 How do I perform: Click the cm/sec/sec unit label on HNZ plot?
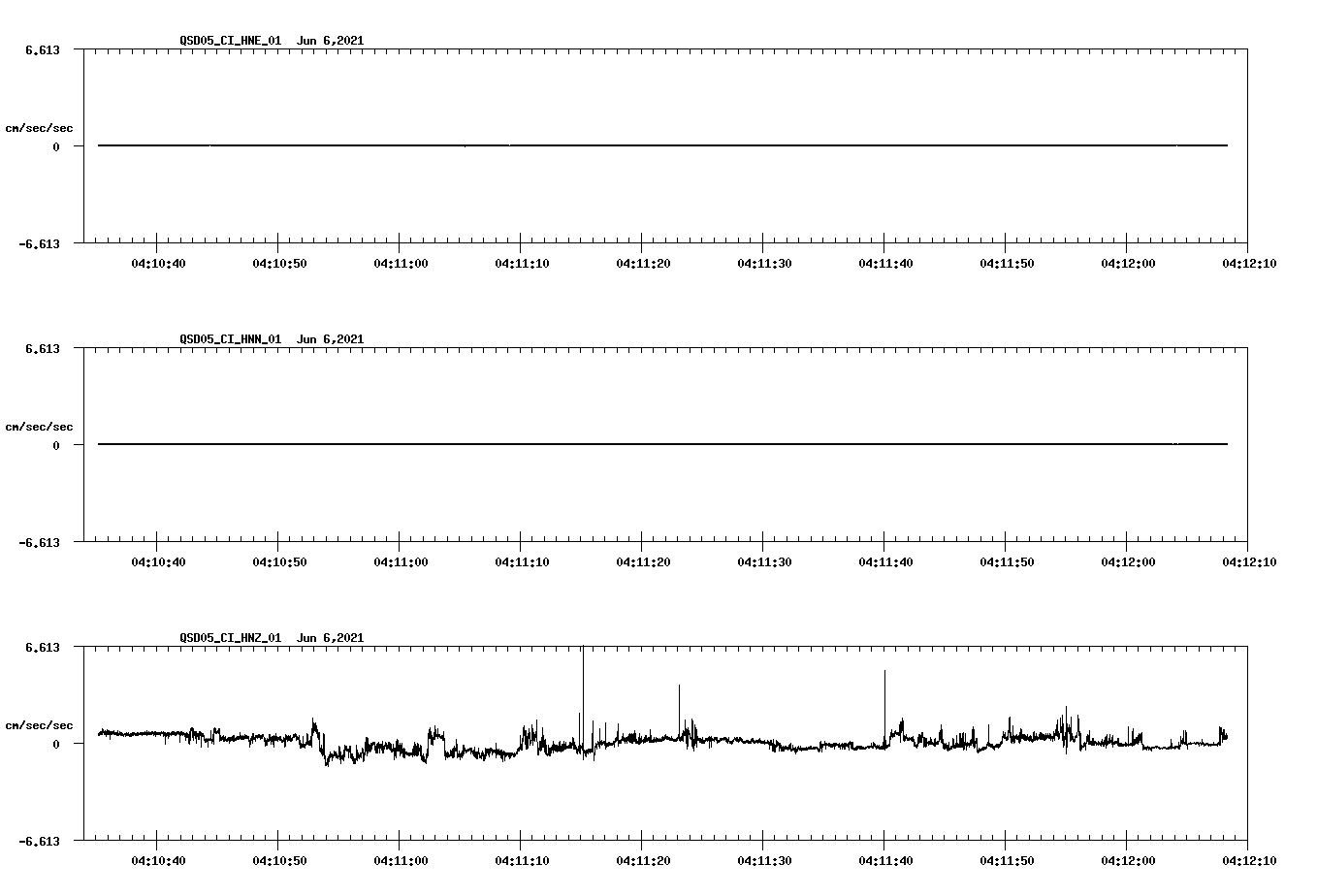(x=39, y=725)
